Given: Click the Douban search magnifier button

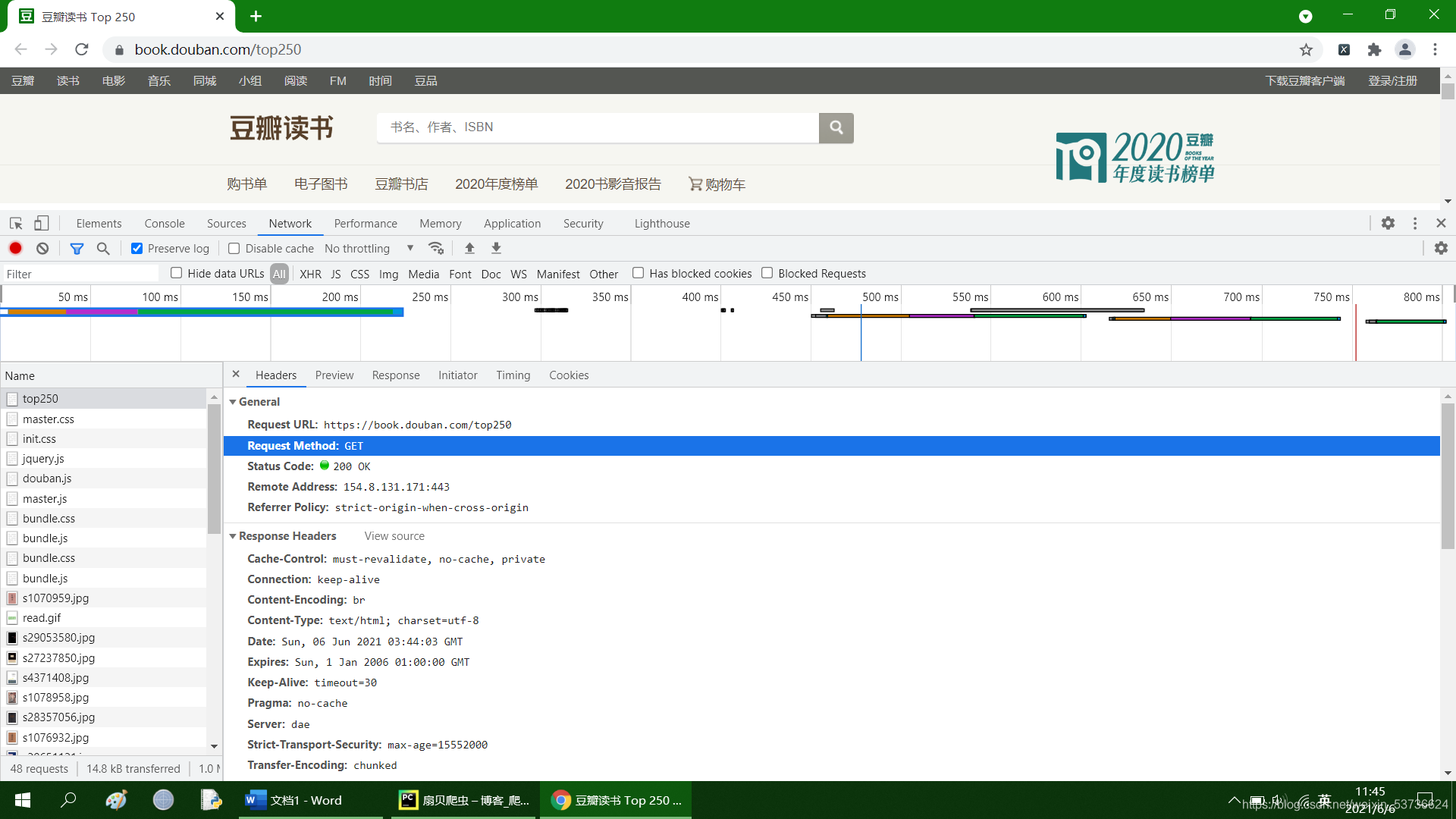Looking at the screenshot, I should [x=836, y=127].
